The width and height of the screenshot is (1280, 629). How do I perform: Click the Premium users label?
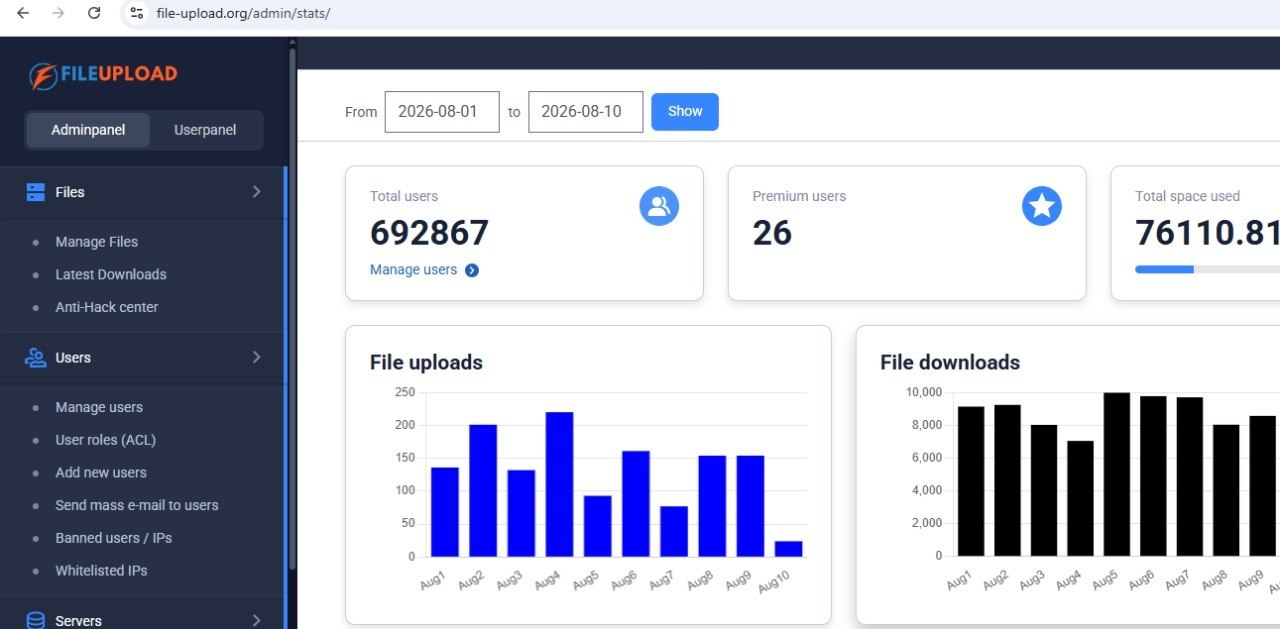click(x=799, y=196)
